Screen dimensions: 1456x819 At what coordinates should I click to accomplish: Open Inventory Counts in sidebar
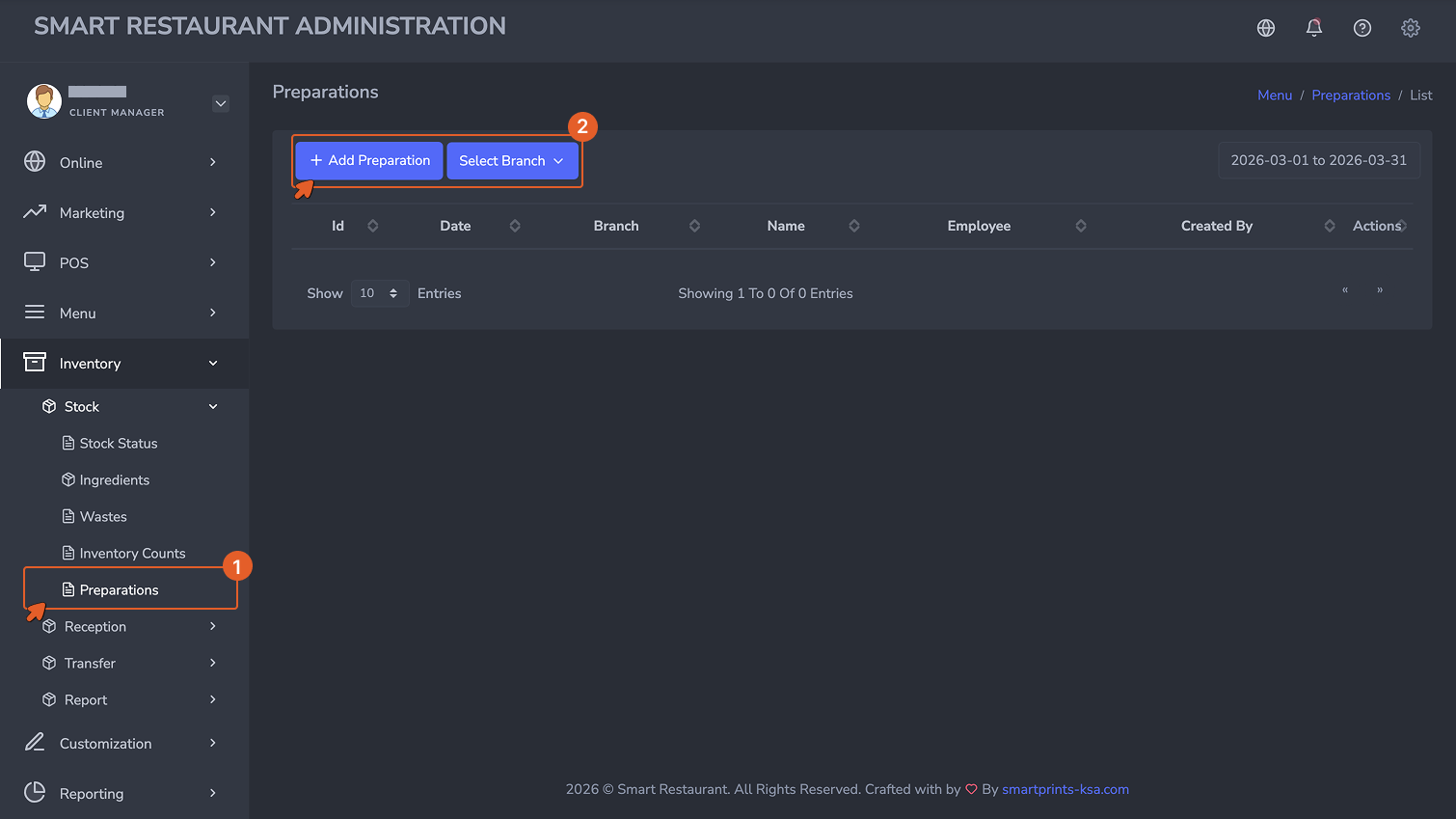tap(132, 554)
